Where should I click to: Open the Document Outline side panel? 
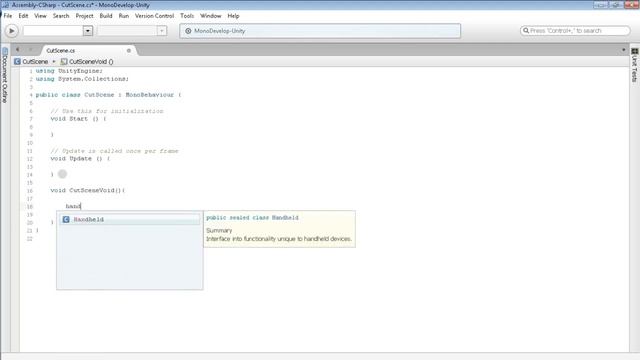coord(5,76)
